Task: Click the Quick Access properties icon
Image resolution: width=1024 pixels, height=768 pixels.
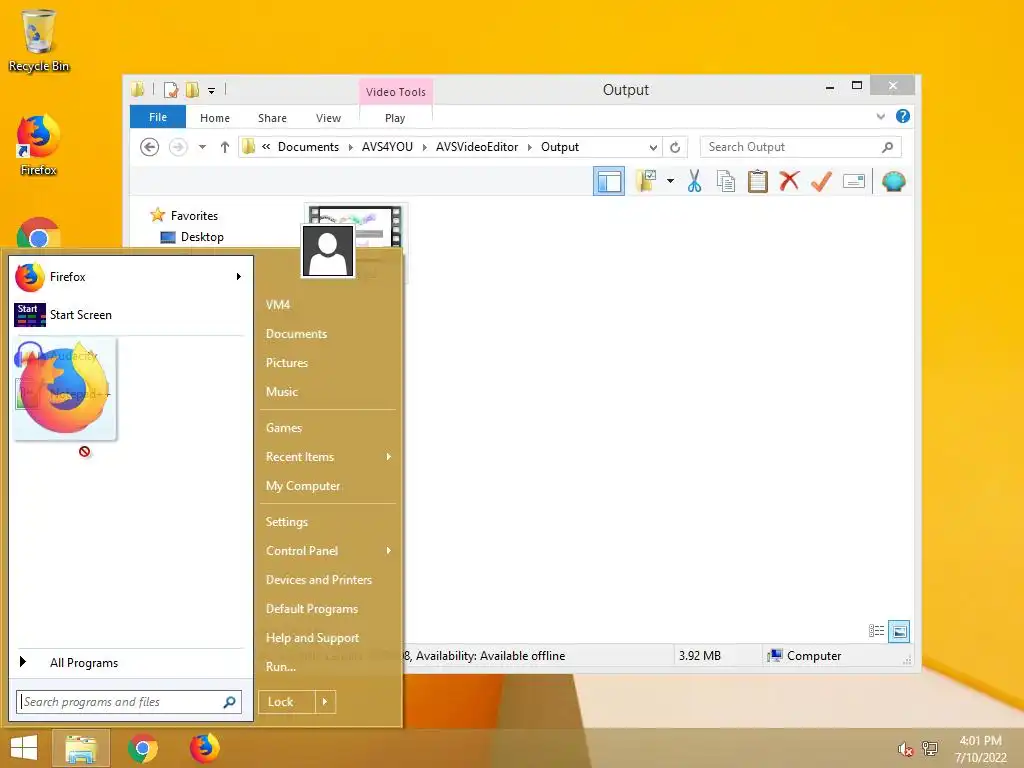Action: 170,90
